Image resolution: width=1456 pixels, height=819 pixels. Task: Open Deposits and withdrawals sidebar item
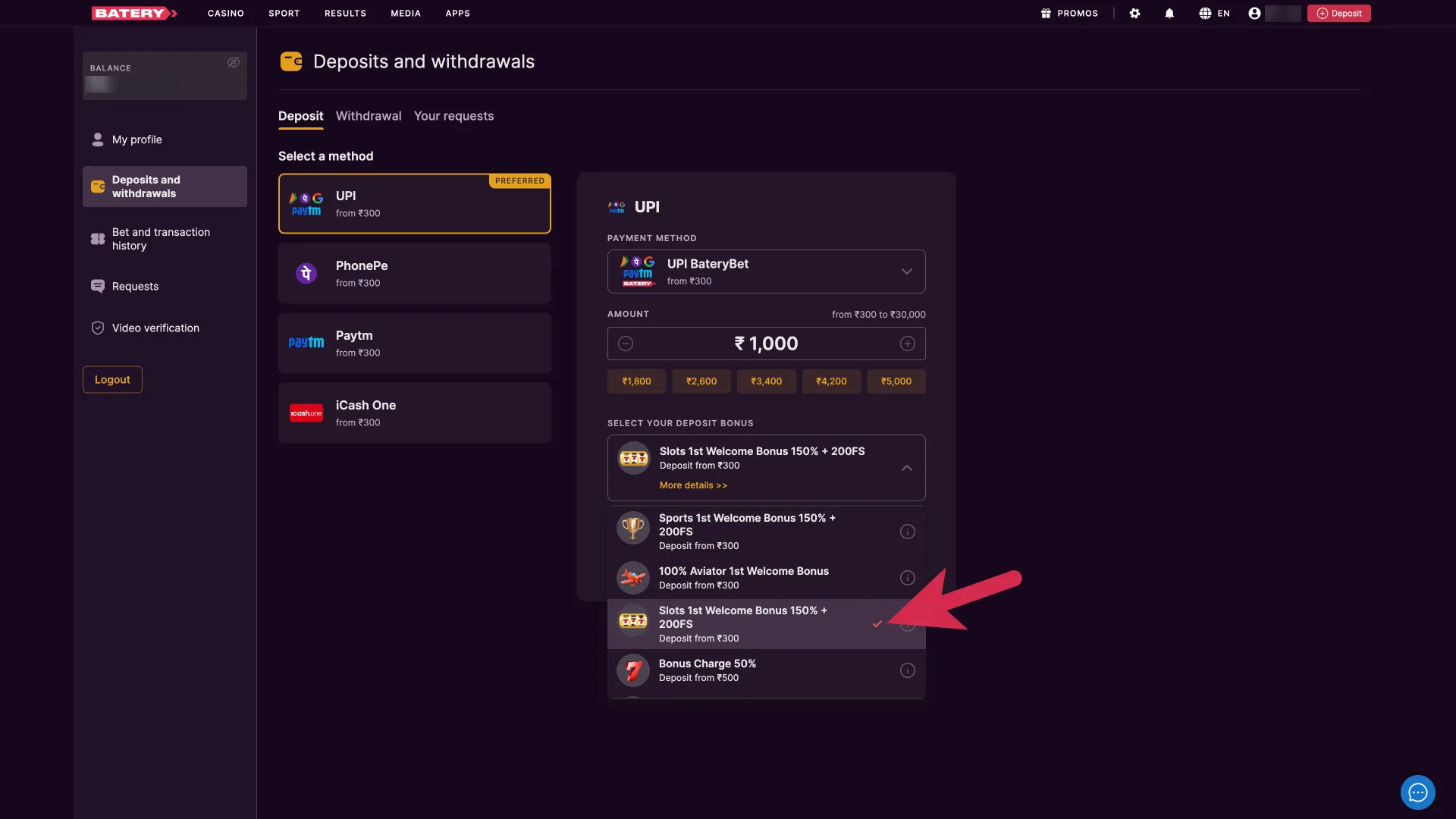(x=165, y=187)
